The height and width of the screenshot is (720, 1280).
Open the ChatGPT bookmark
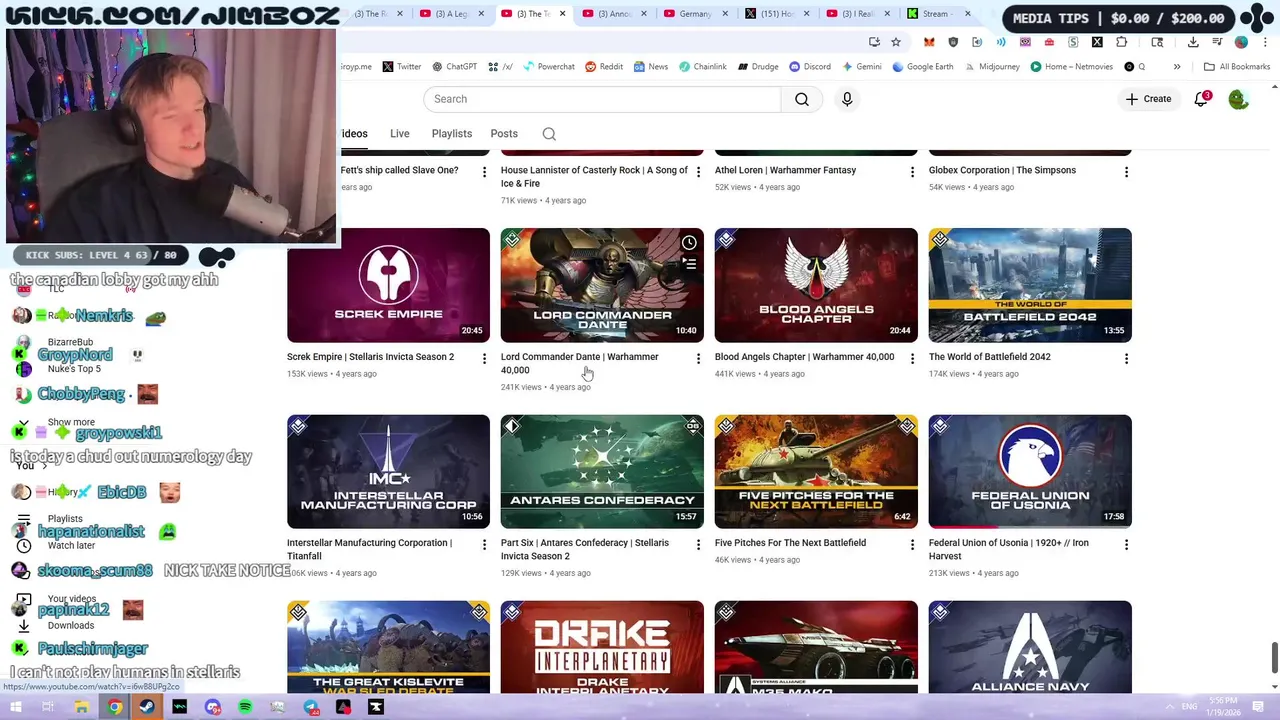pos(454,67)
